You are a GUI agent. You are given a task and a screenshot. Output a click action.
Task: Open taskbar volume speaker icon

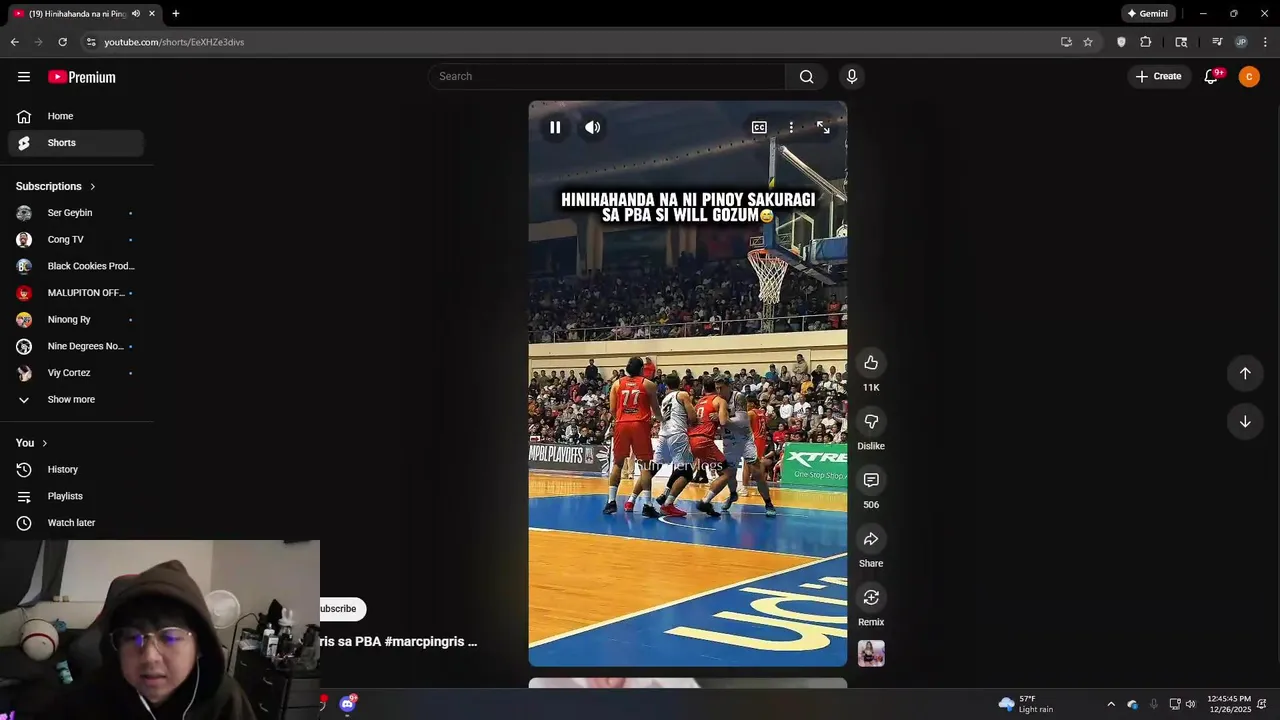tap(1190, 704)
